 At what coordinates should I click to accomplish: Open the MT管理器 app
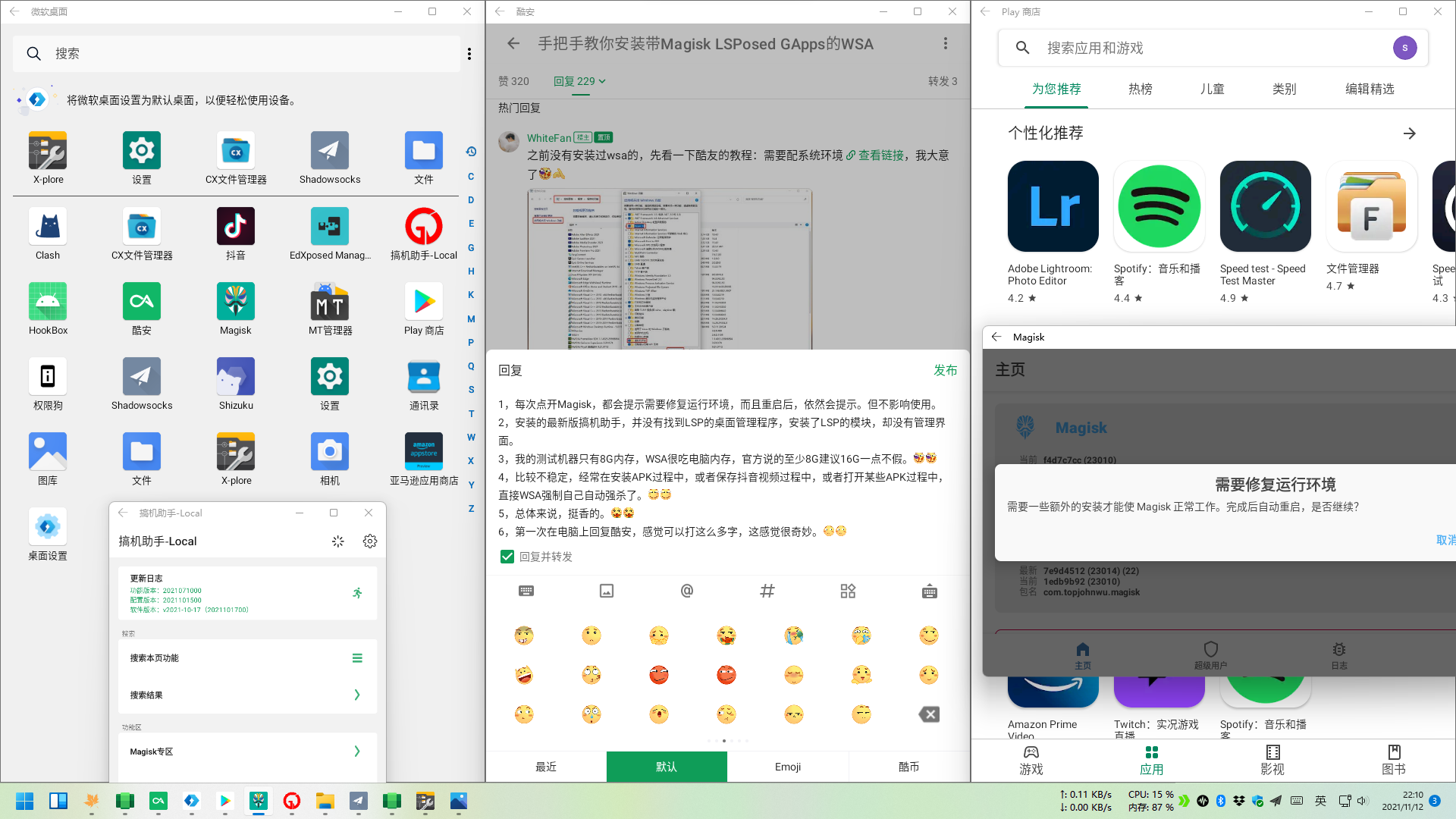pyautogui.click(x=329, y=302)
